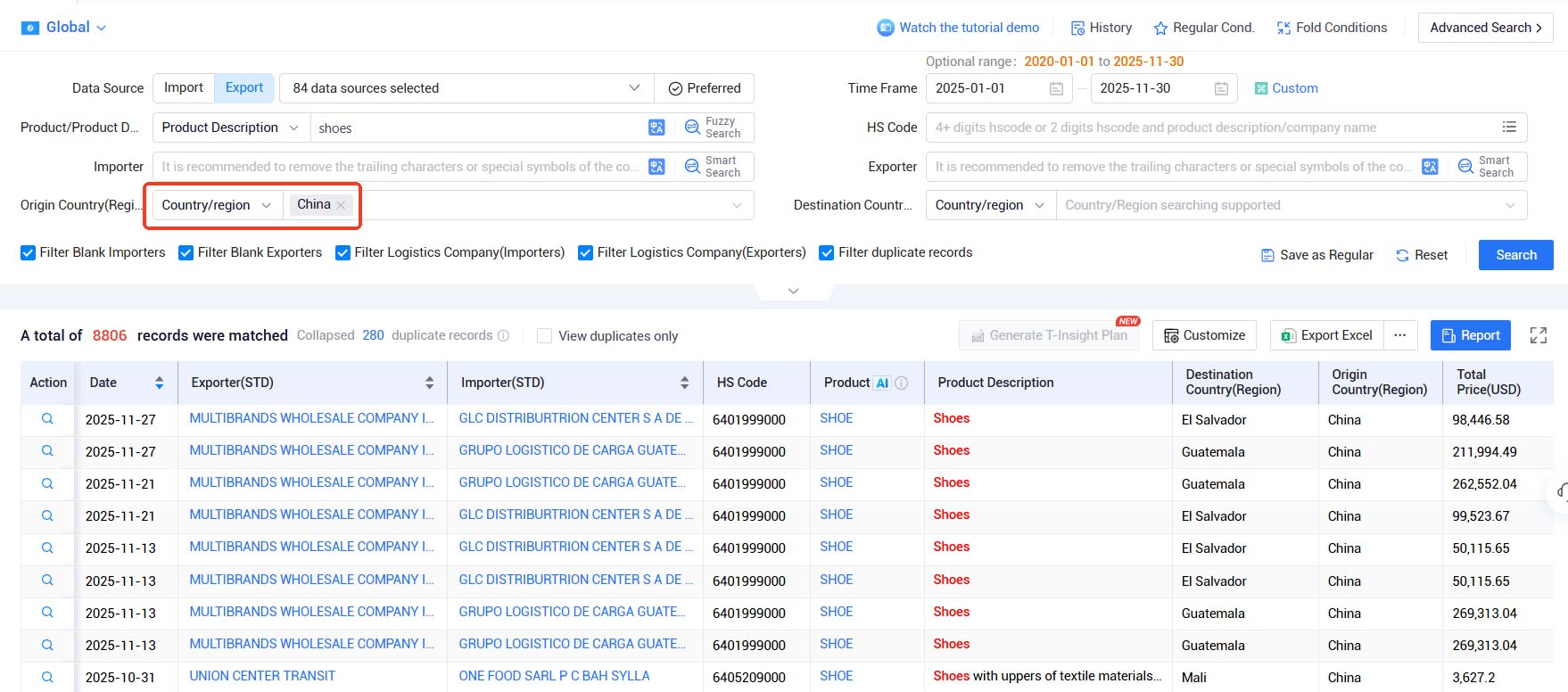Click the 280 duplicate records link

click(373, 335)
